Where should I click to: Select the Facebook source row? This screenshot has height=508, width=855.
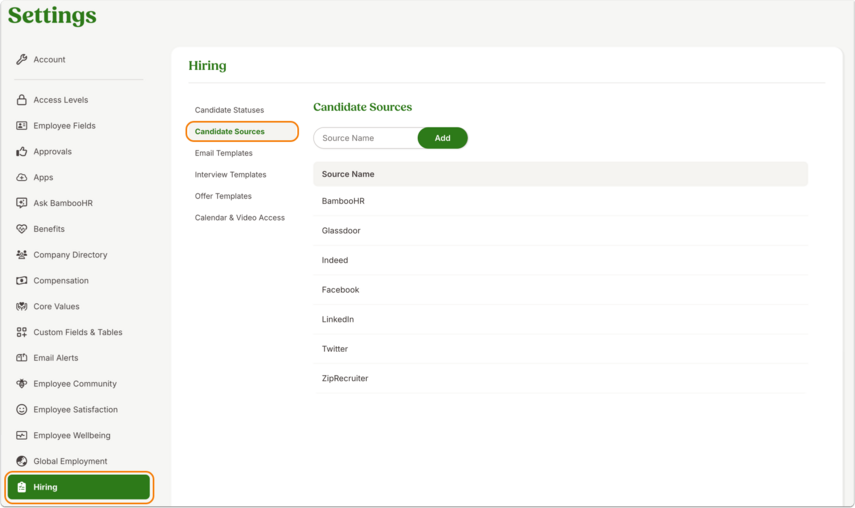(561, 289)
